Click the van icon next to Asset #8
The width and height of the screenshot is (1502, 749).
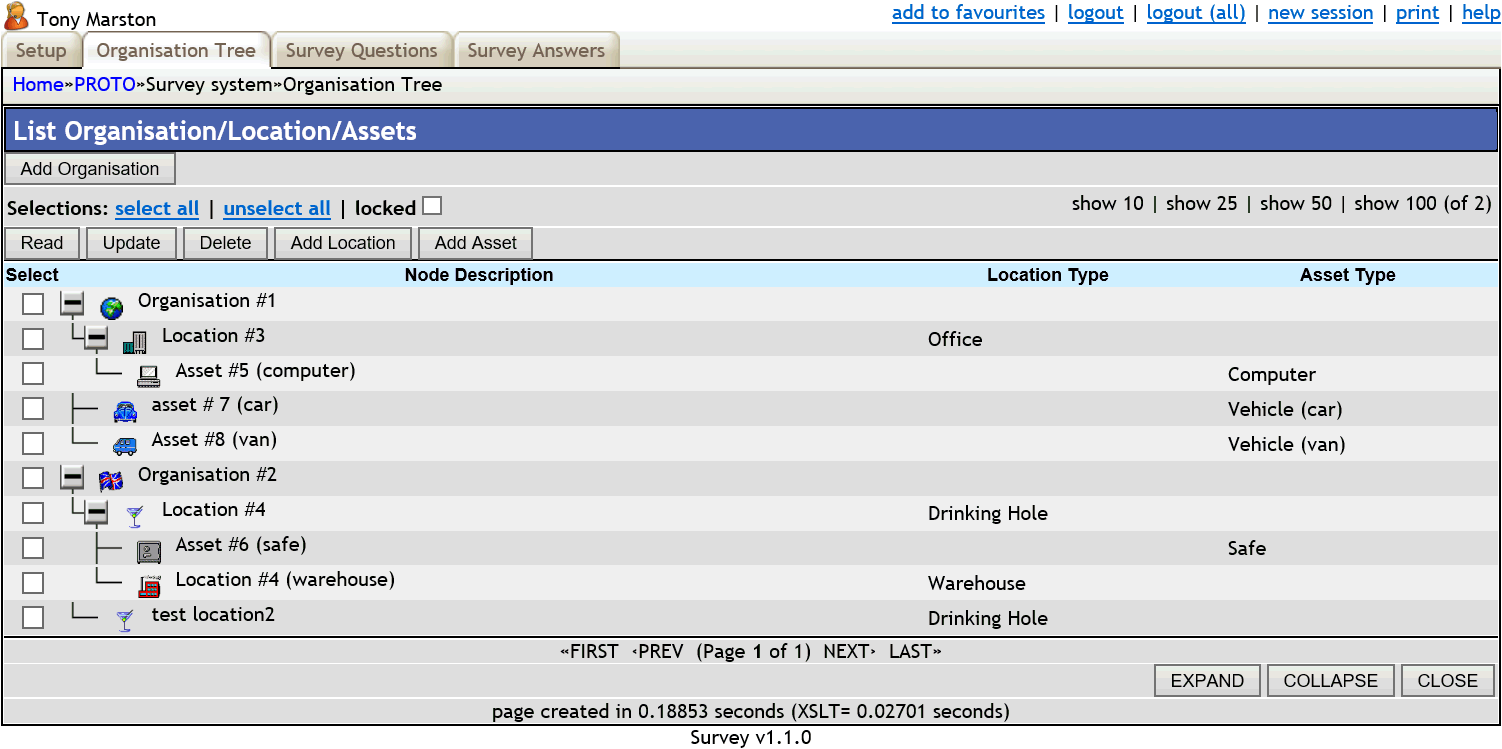124,444
